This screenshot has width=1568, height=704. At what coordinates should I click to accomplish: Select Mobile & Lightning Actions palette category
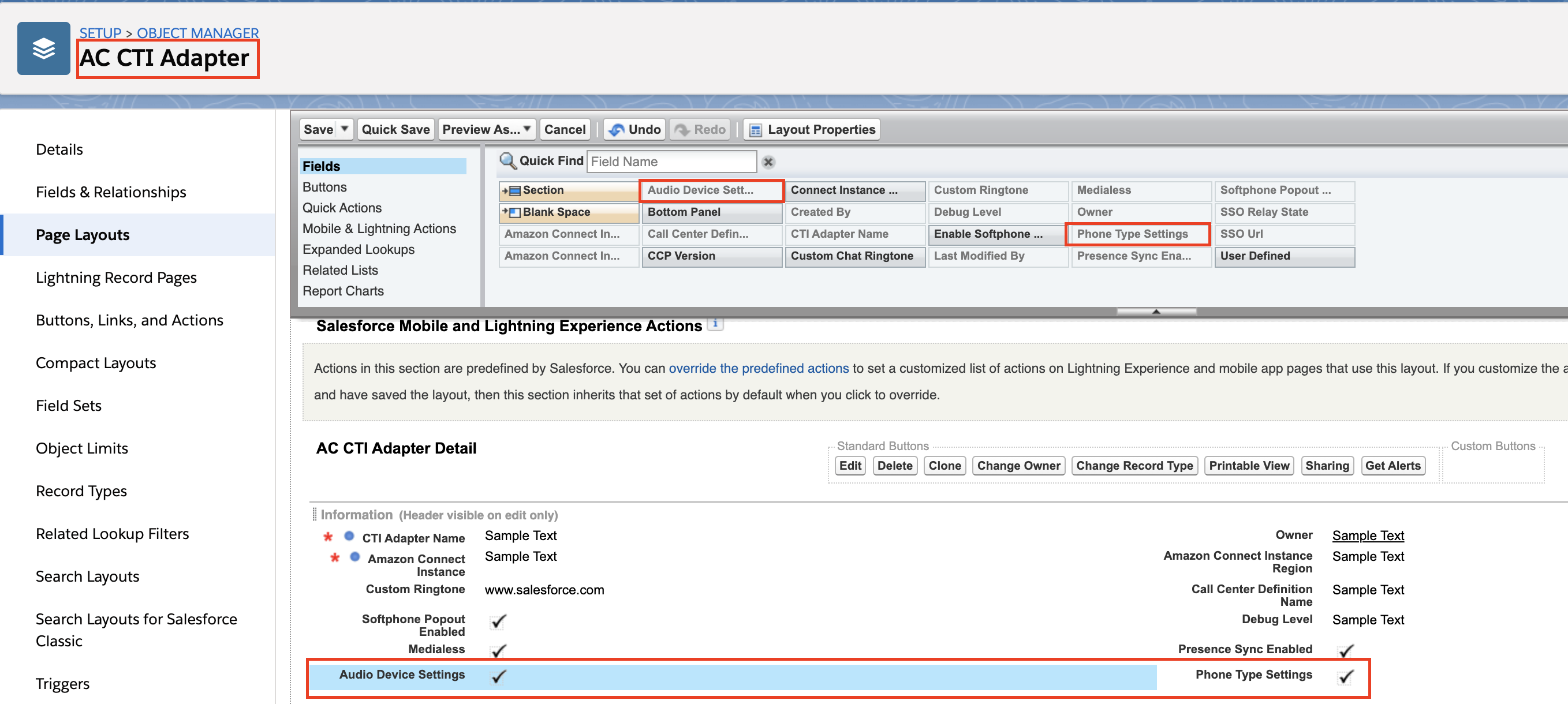379,229
